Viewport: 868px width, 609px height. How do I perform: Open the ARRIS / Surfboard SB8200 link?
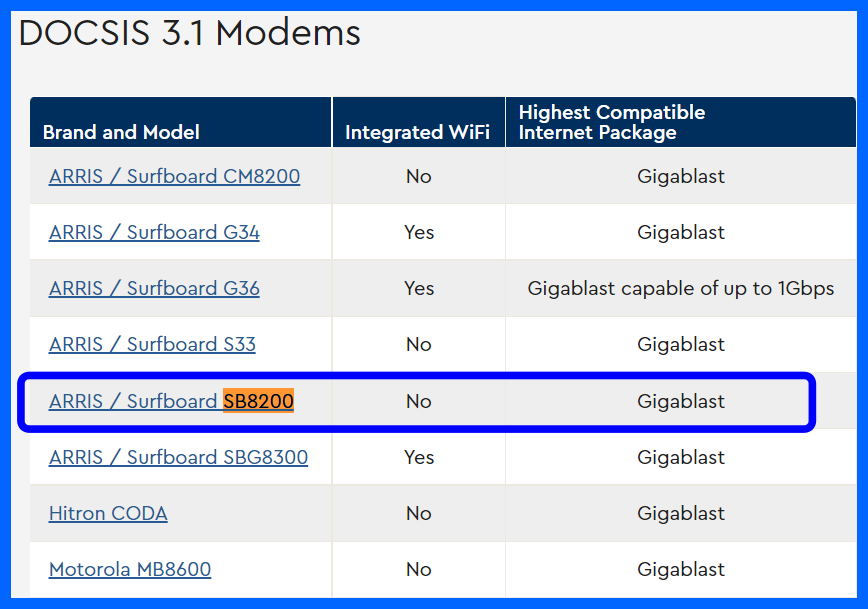171,401
